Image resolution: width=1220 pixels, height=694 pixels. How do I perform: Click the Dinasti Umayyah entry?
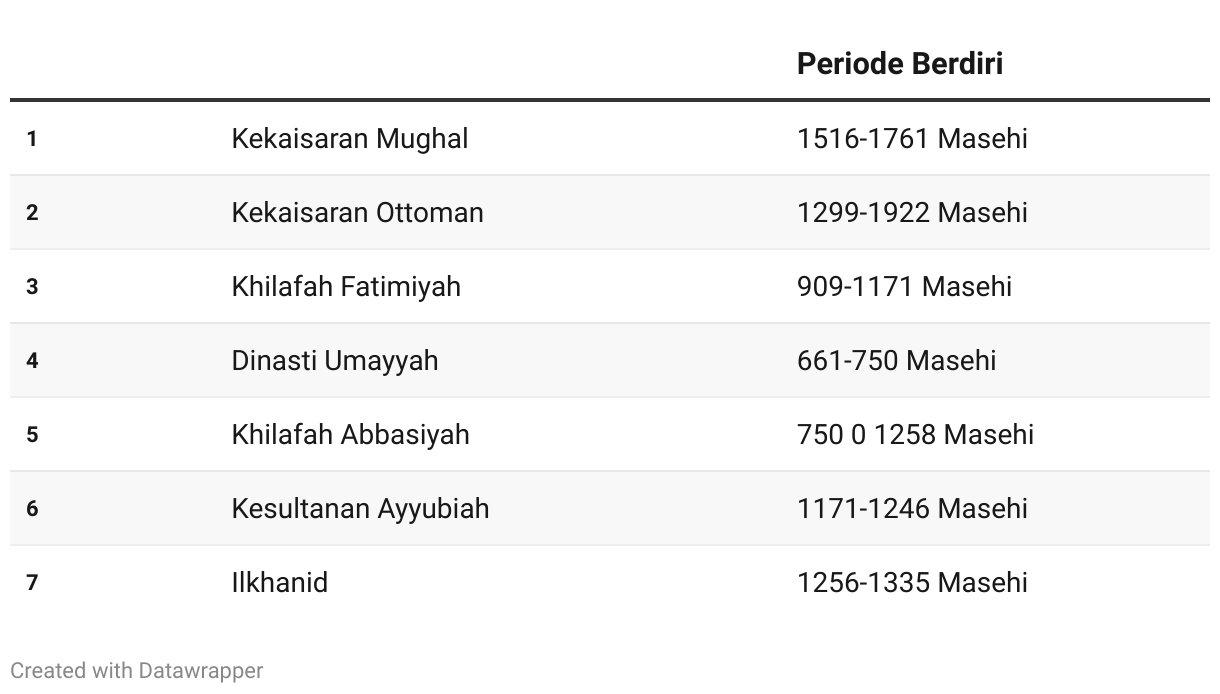[x=335, y=360]
